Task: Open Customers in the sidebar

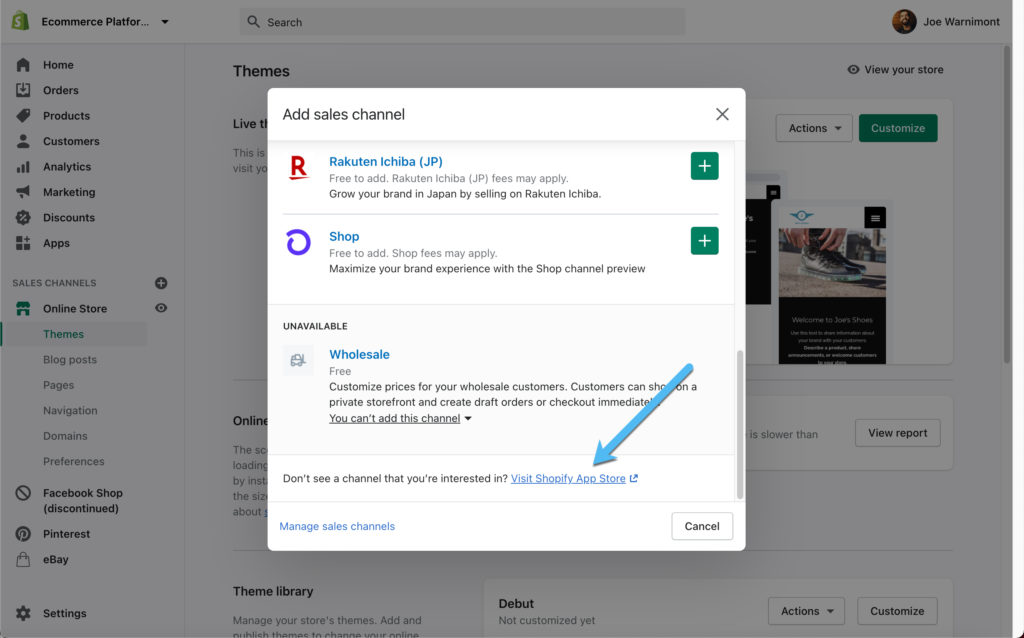Action: pyautogui.click(x=71, y=141)
